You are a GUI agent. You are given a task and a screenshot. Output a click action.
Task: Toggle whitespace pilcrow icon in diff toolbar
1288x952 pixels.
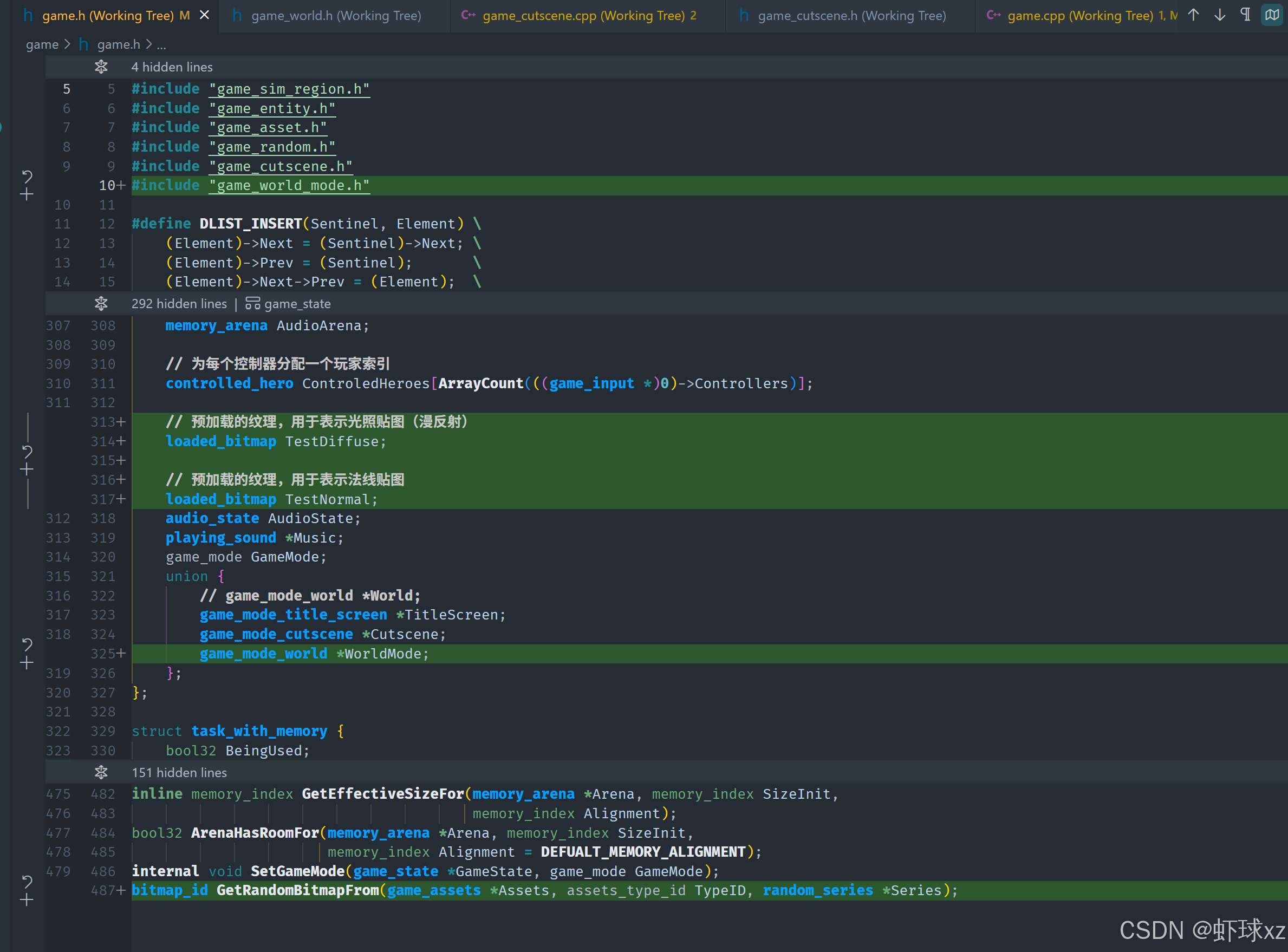[x=1245, y=15]
